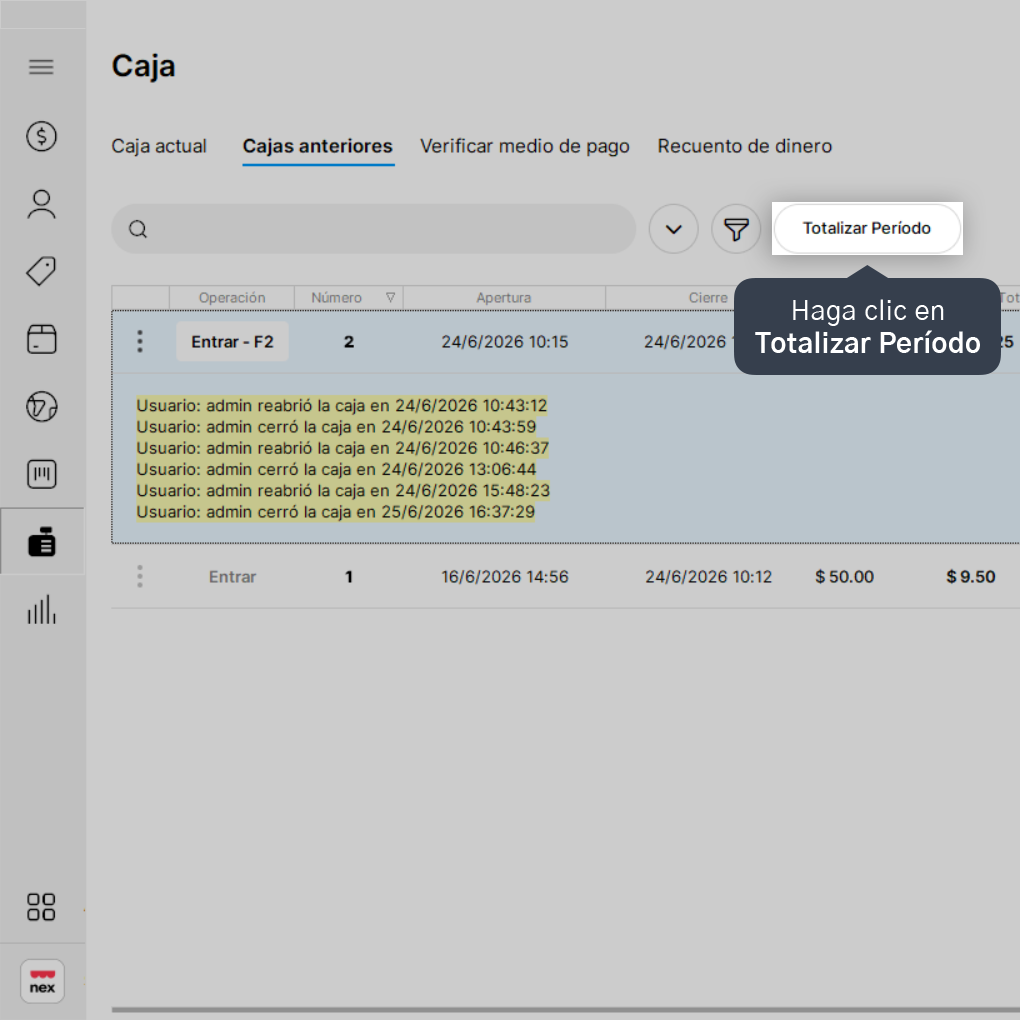
Task: Open the box inventory icon
Action: pyautogui.click(x=41, y=339)
